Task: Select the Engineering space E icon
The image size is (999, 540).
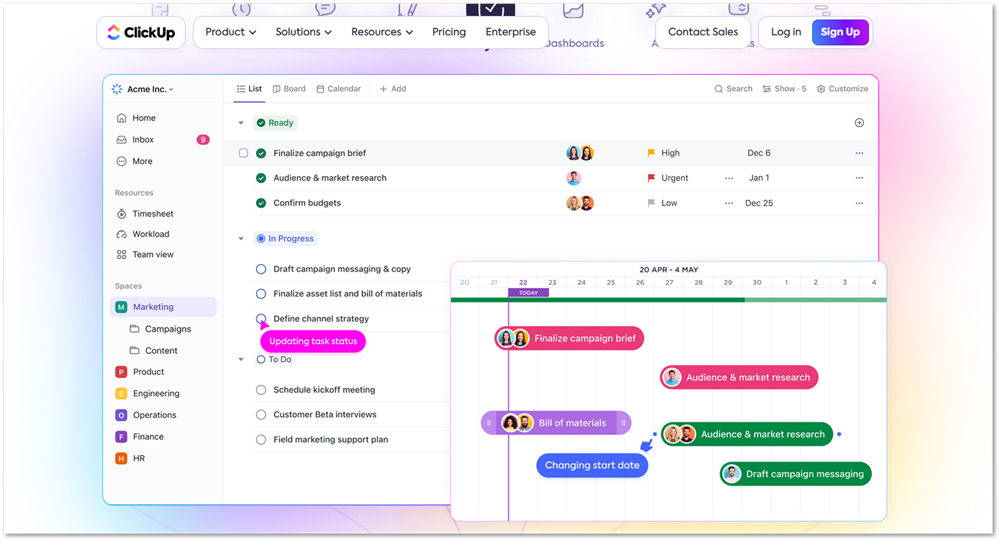Action: click(x=121, y=394)
